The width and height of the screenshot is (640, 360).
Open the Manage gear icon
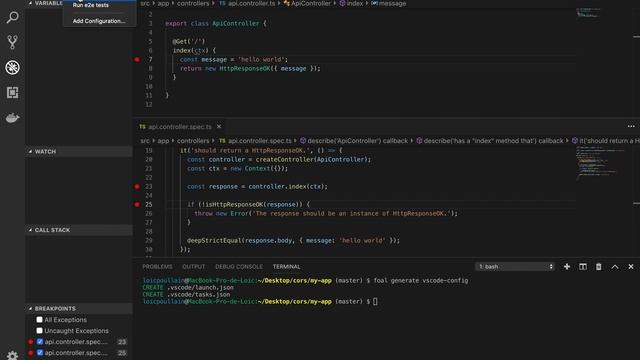pos(12,355)
